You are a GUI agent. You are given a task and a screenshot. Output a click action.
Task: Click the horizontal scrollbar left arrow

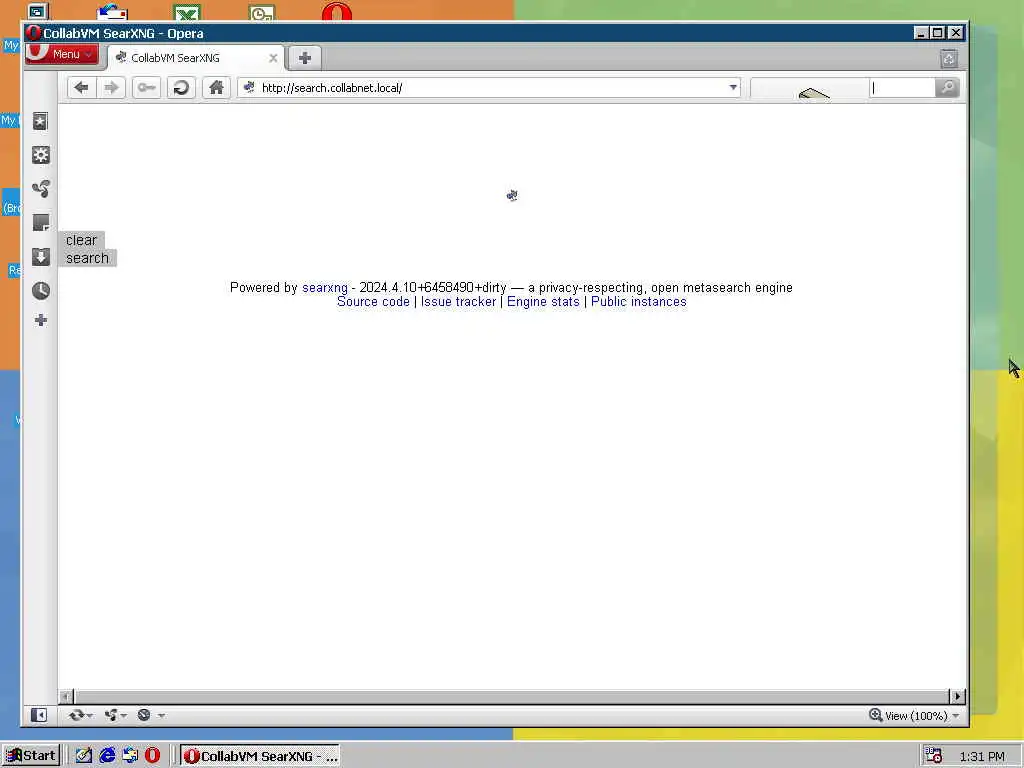(66, 696)
